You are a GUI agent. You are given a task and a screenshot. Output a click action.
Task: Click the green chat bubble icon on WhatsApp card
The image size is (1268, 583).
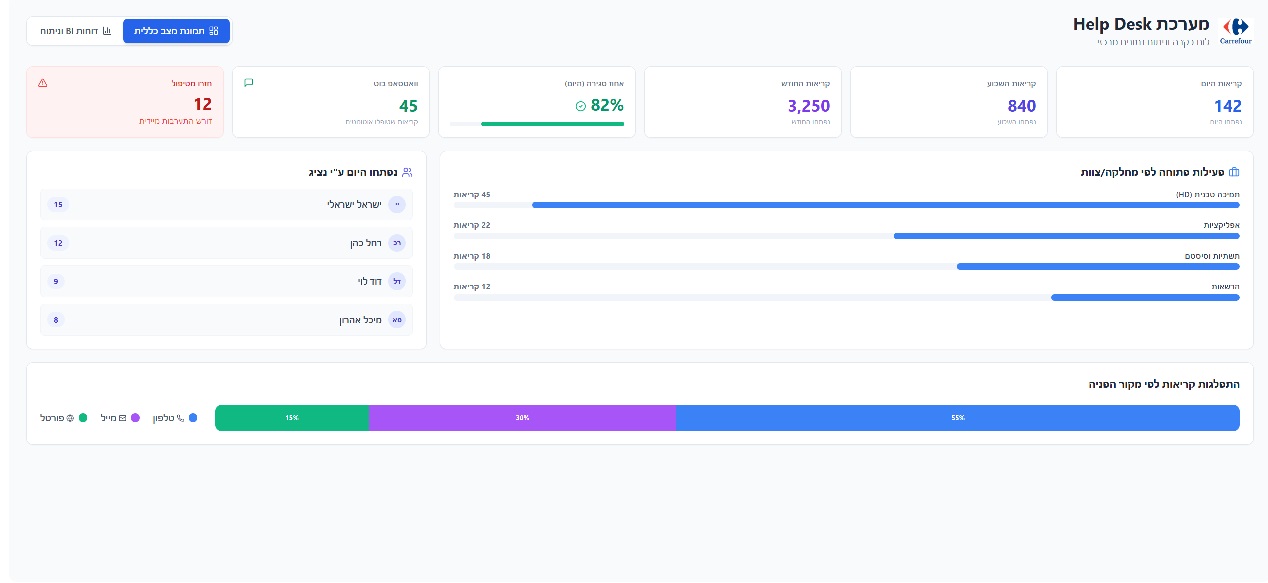[x=249, y=83]
